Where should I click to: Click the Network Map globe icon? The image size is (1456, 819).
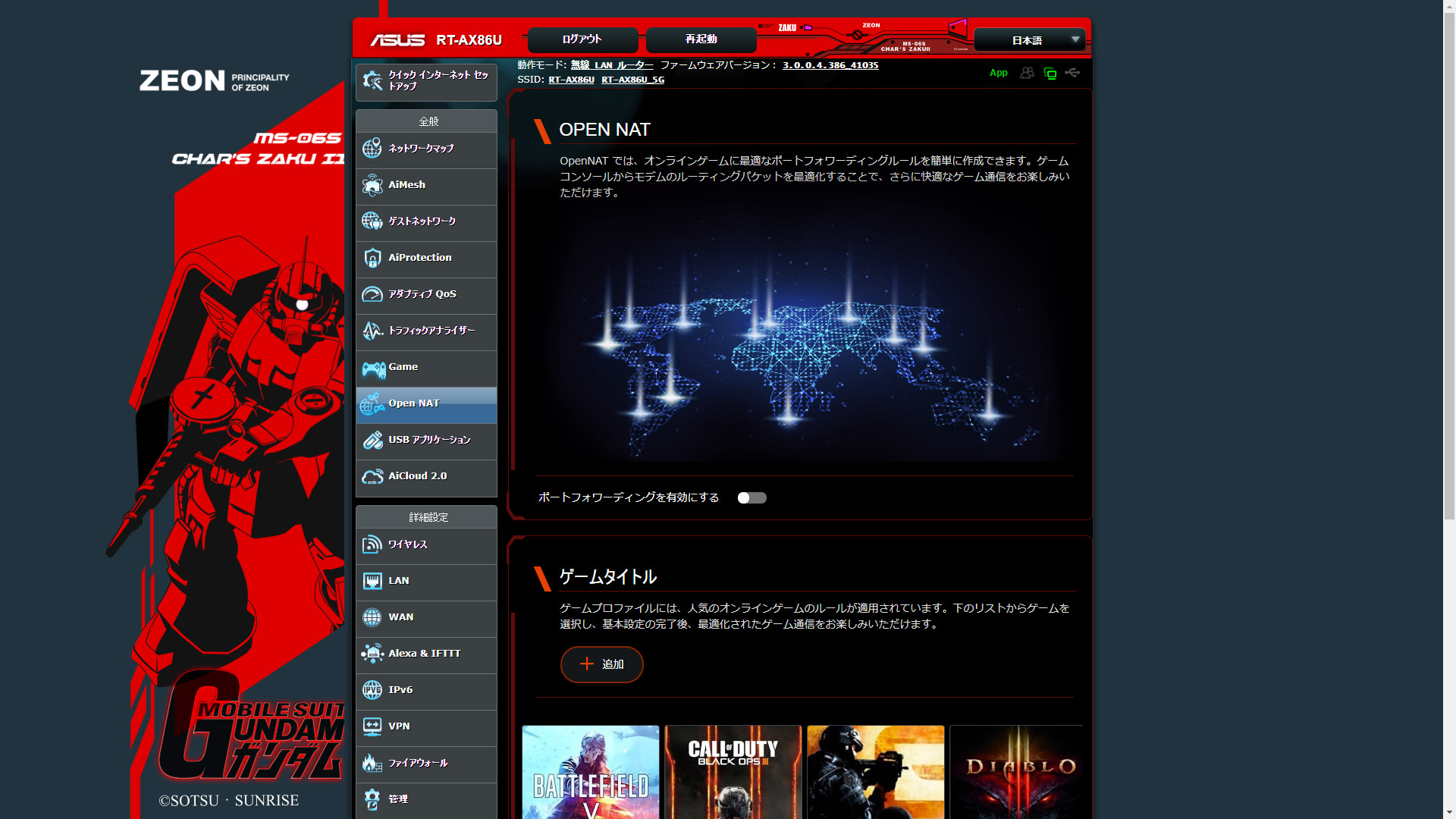[x=372, y=149]
